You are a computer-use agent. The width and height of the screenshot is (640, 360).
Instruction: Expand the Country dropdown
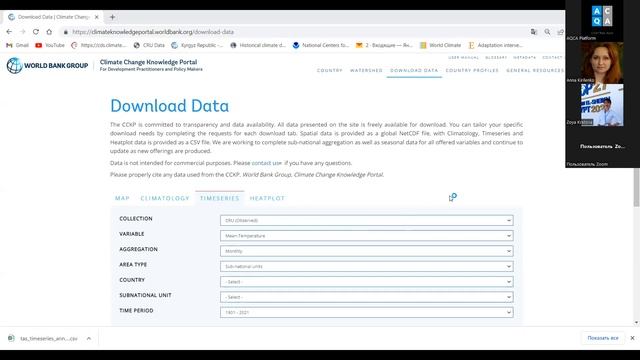tap(367, 282)
